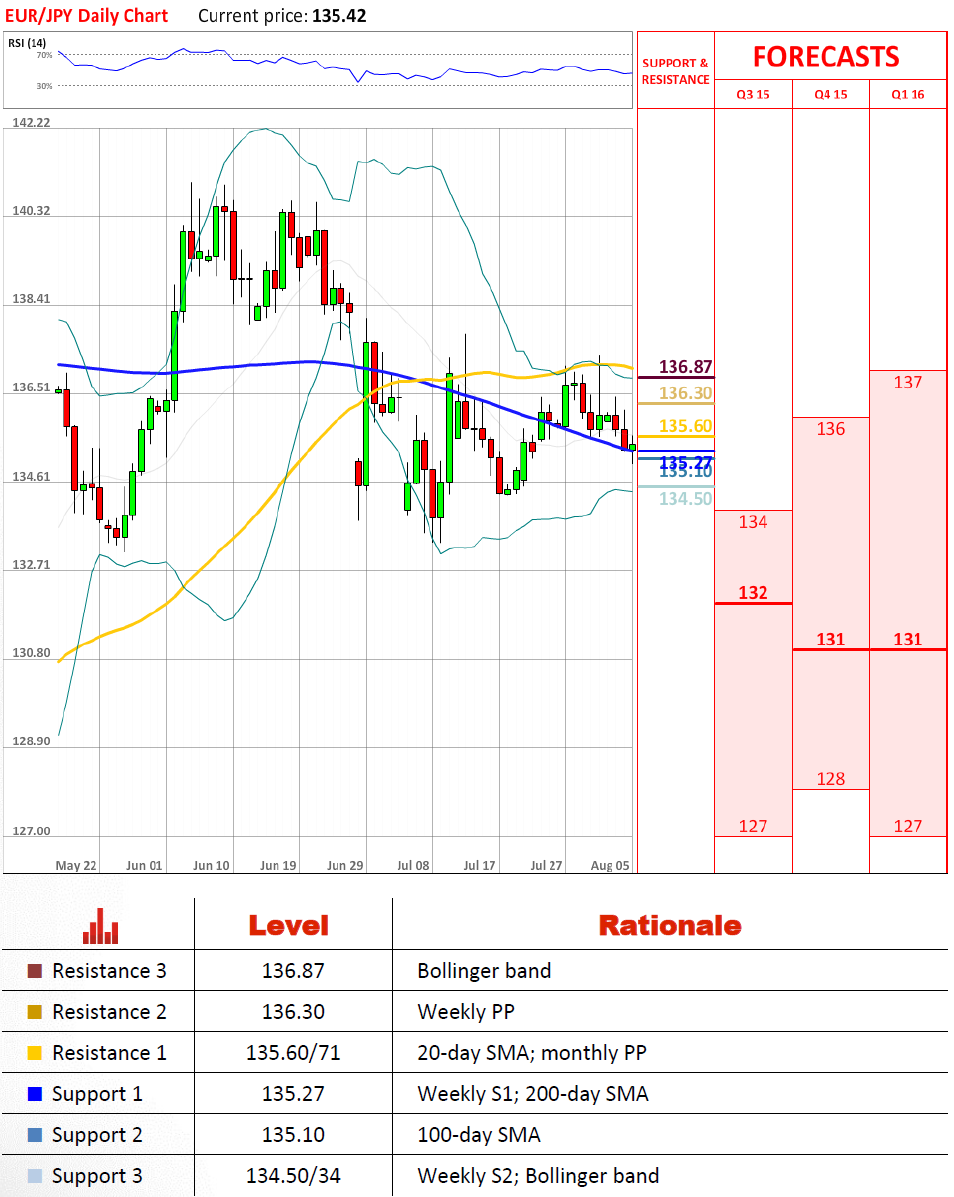Click the FORECASTS heading
Screen dimensions: 954x1197
coord(826,56)
